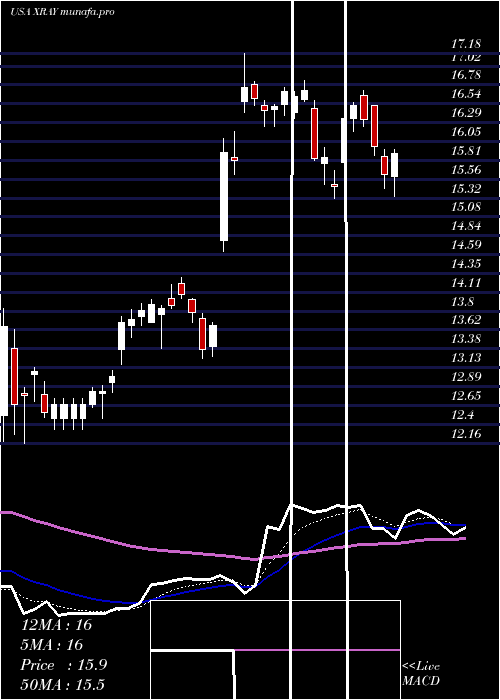Click the tall white gap-up candle near 15
This screenshot has height=700, width=500.
pos(224,196)
